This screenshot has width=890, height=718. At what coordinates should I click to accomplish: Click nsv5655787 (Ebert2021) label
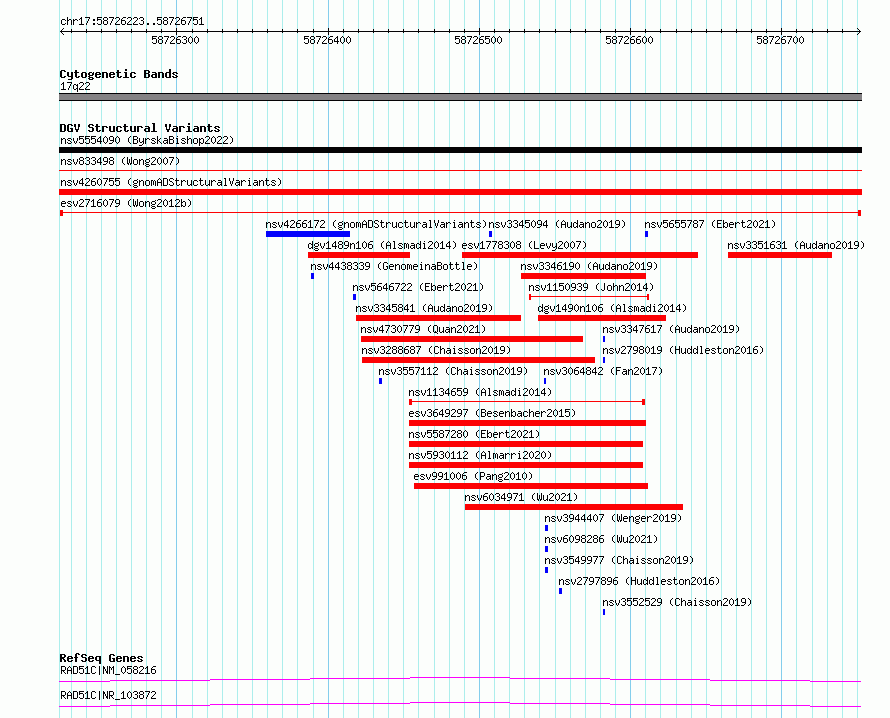(710, 224)
